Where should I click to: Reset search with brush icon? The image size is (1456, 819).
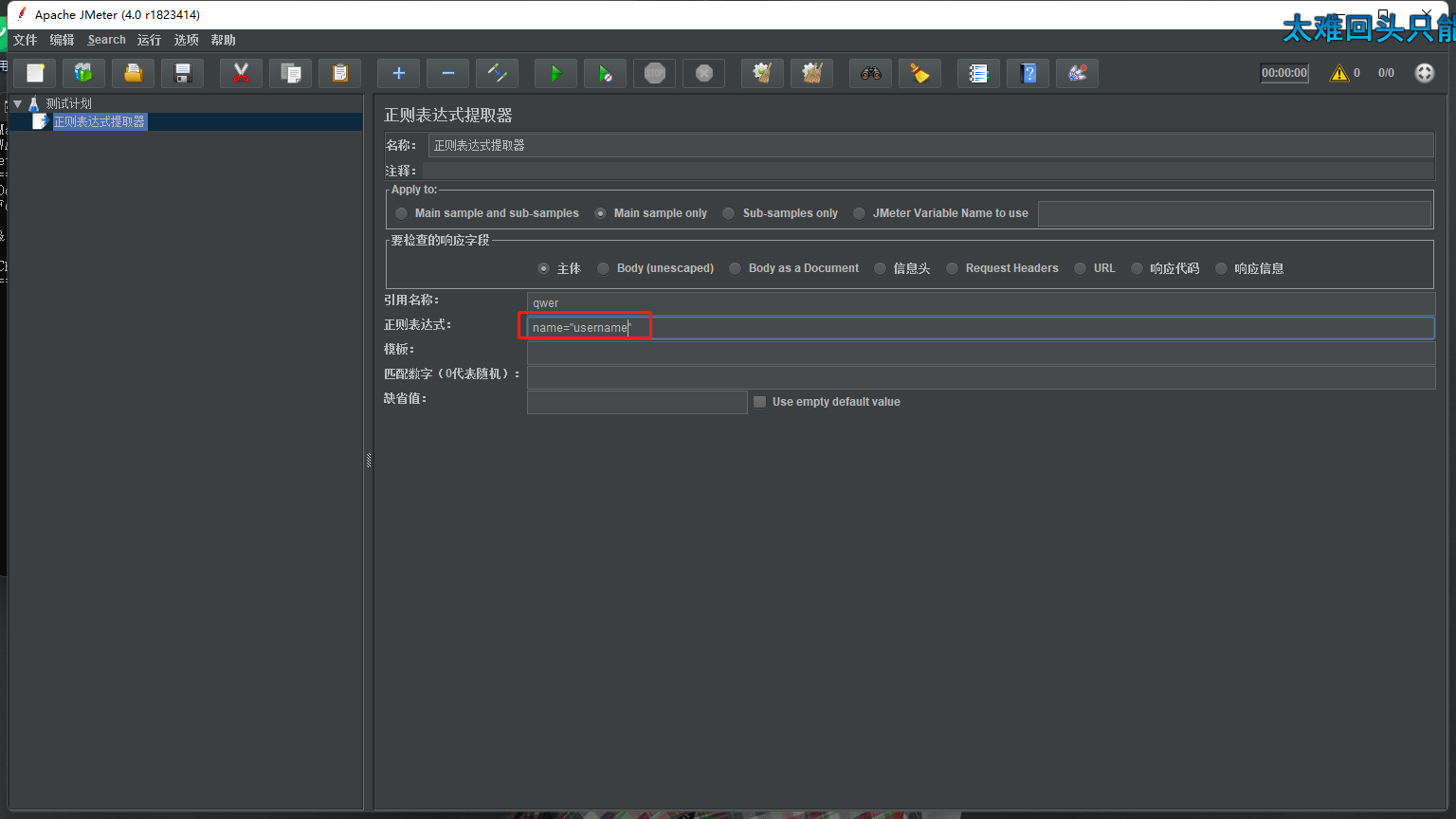click(x=920, y=73)
